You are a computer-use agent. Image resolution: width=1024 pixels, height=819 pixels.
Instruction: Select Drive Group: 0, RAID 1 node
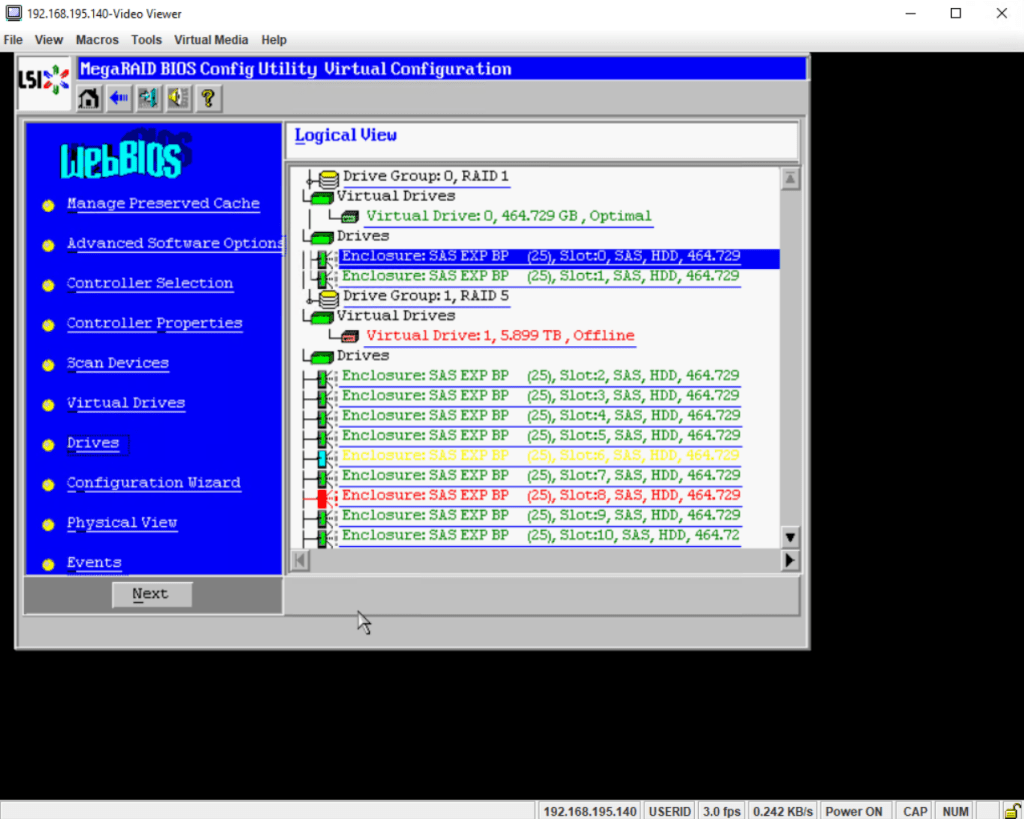pos(426,176)
